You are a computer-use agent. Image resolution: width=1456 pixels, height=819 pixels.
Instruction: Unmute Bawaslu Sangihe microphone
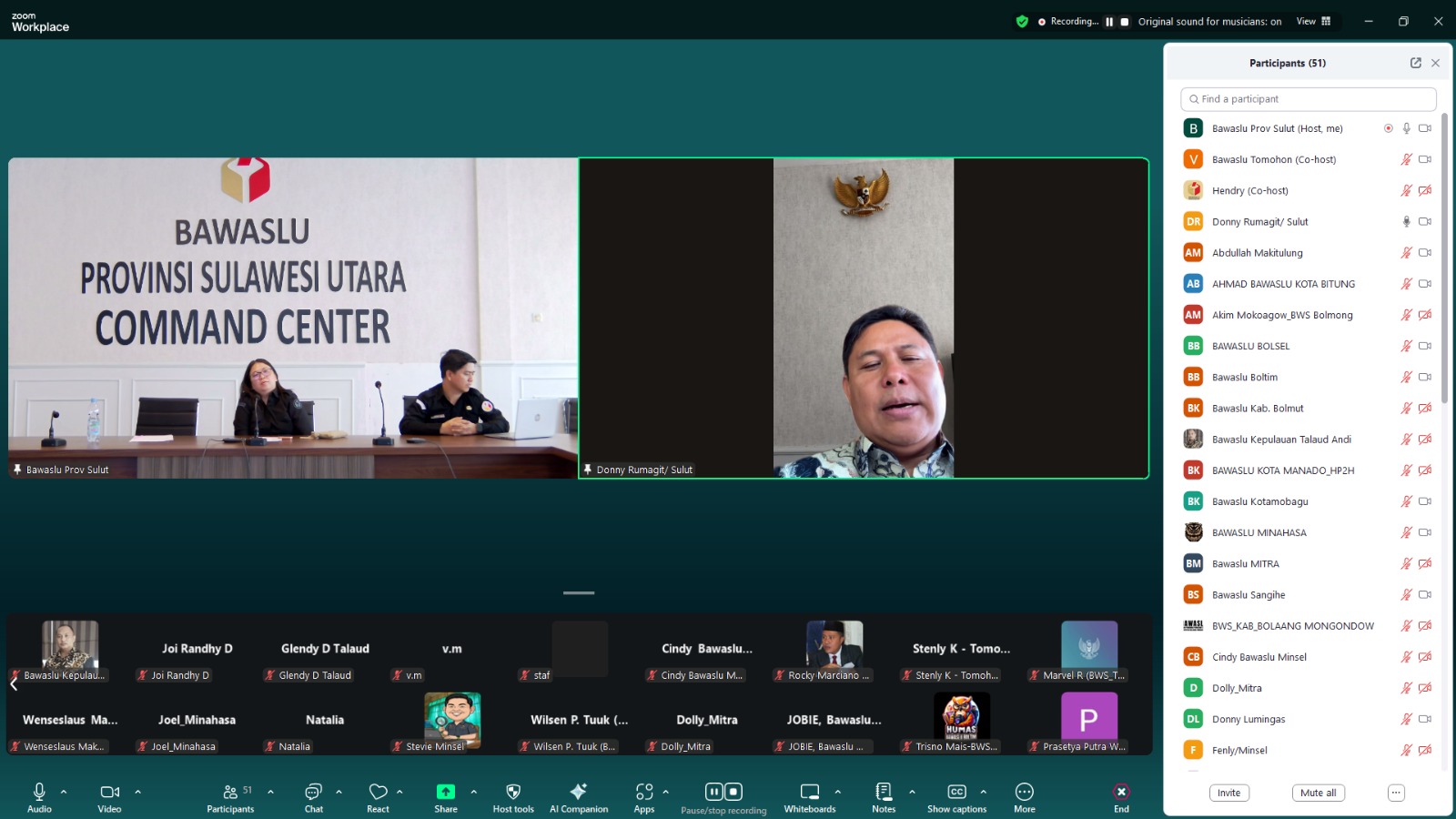(x=1406, y=594)
